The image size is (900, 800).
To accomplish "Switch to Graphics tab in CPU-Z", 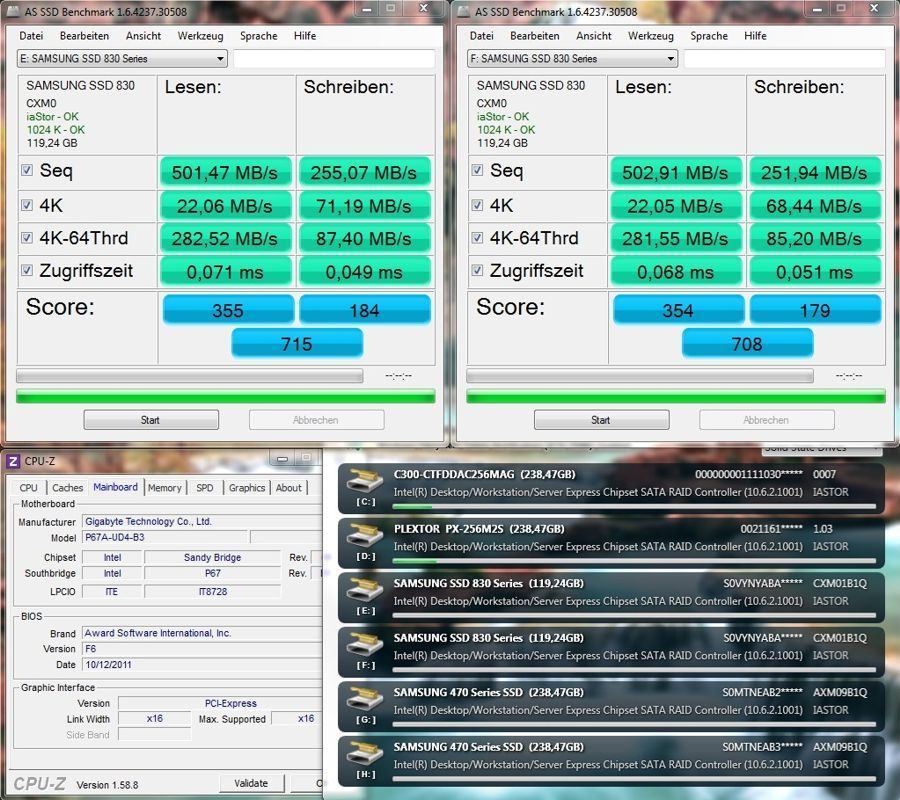I will click(x=247, y=488).
